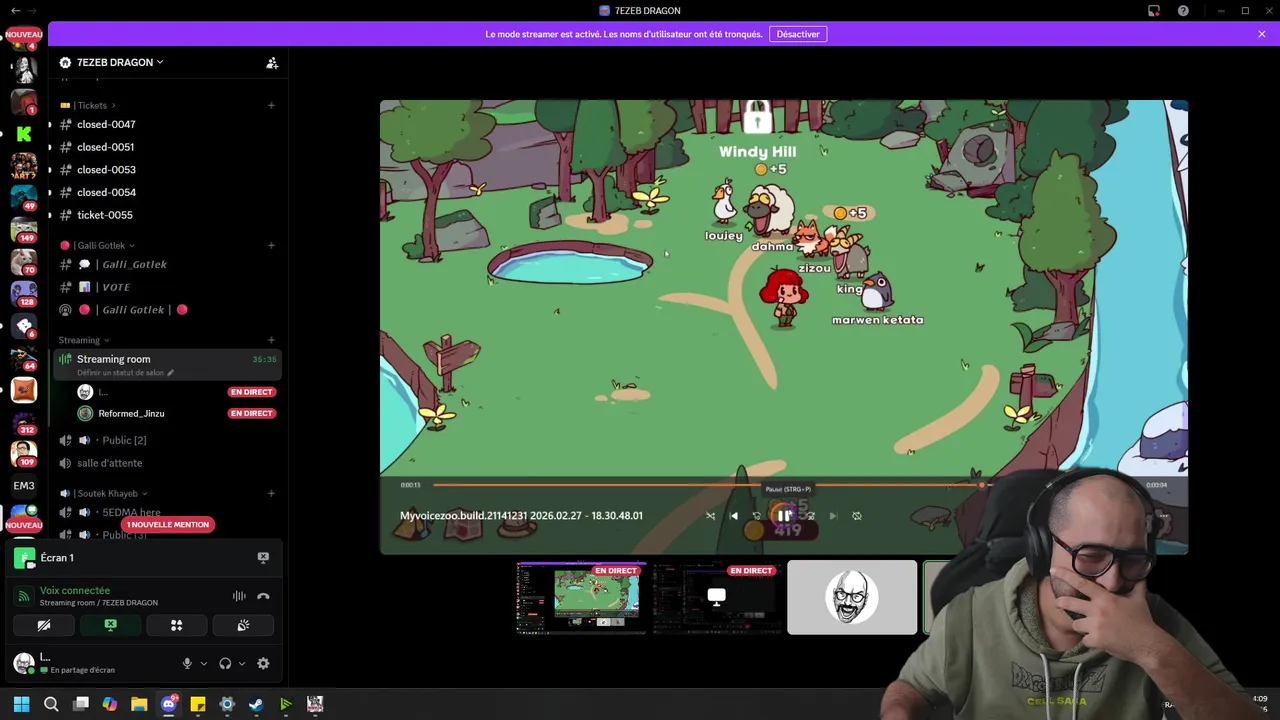Open Sticky Notes from taskbar
The image size is (1280, 720).
click(x=198, y=704)
